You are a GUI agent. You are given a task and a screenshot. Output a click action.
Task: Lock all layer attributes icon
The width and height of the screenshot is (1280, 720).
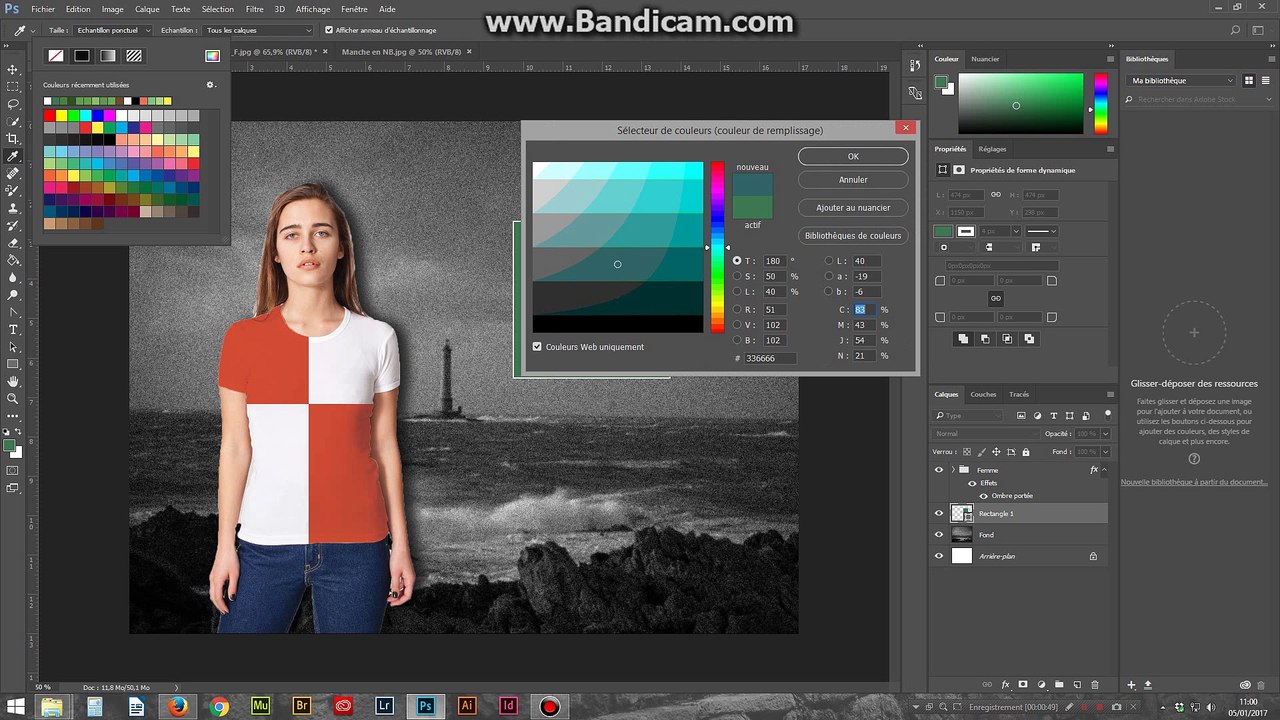[x=1025, y=452]
